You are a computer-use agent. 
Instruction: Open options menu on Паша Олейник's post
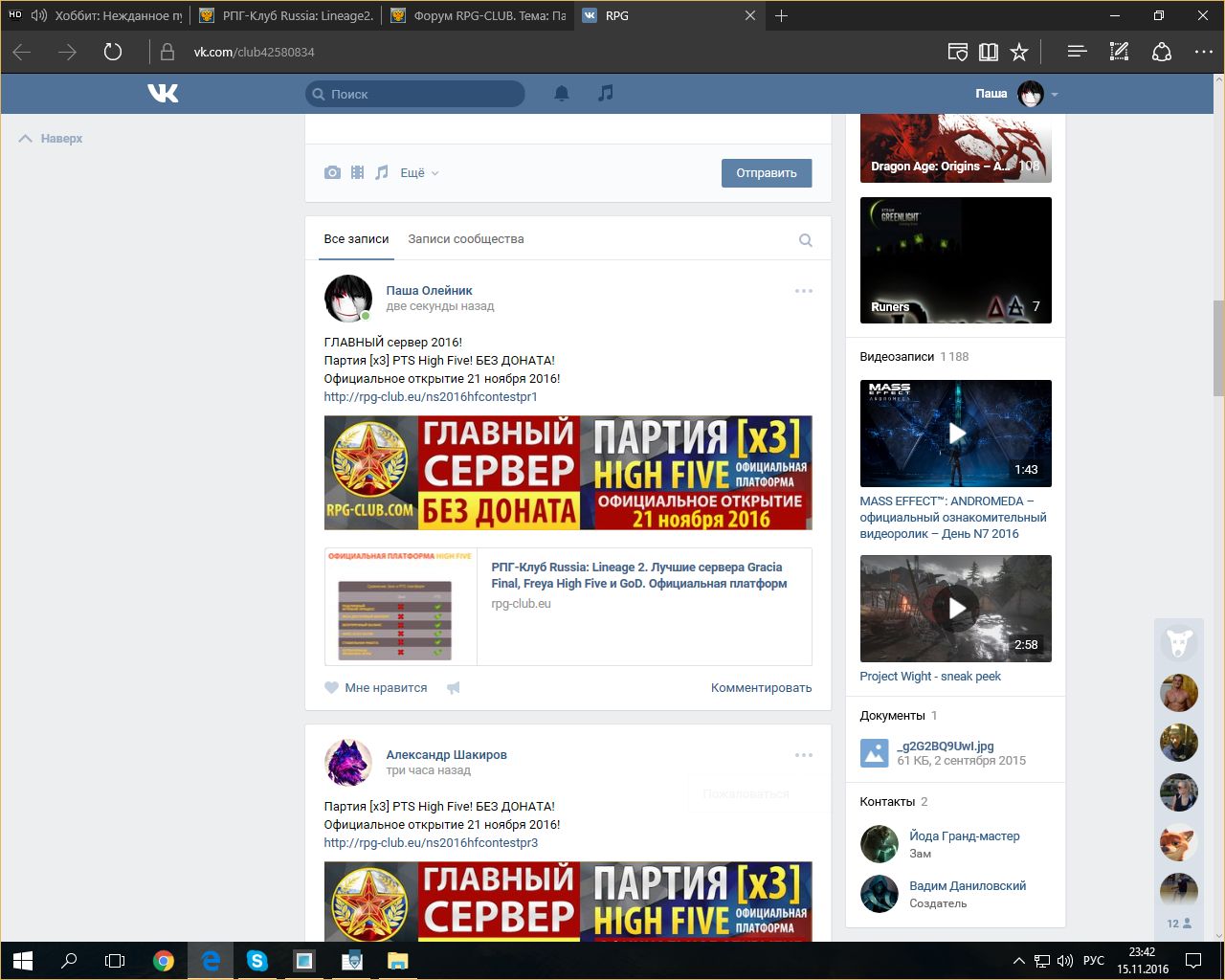point(803,291)
